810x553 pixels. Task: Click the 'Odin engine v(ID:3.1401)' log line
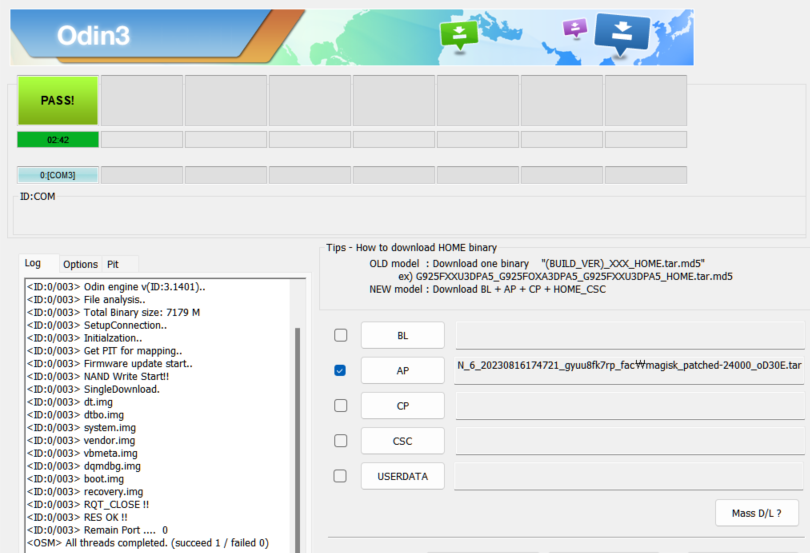116,287
